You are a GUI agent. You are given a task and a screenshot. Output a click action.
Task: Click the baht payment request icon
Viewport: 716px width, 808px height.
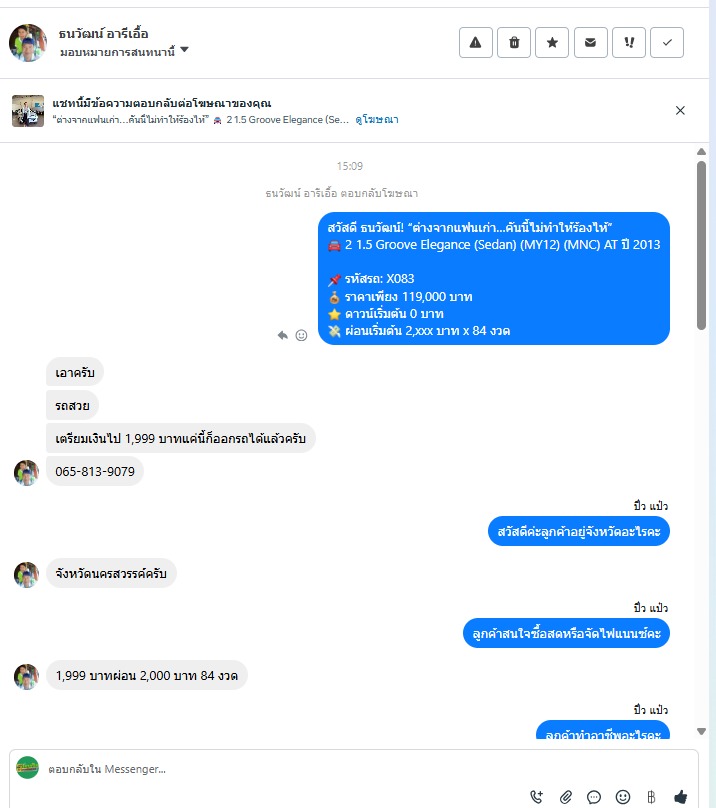click(652, 797)
